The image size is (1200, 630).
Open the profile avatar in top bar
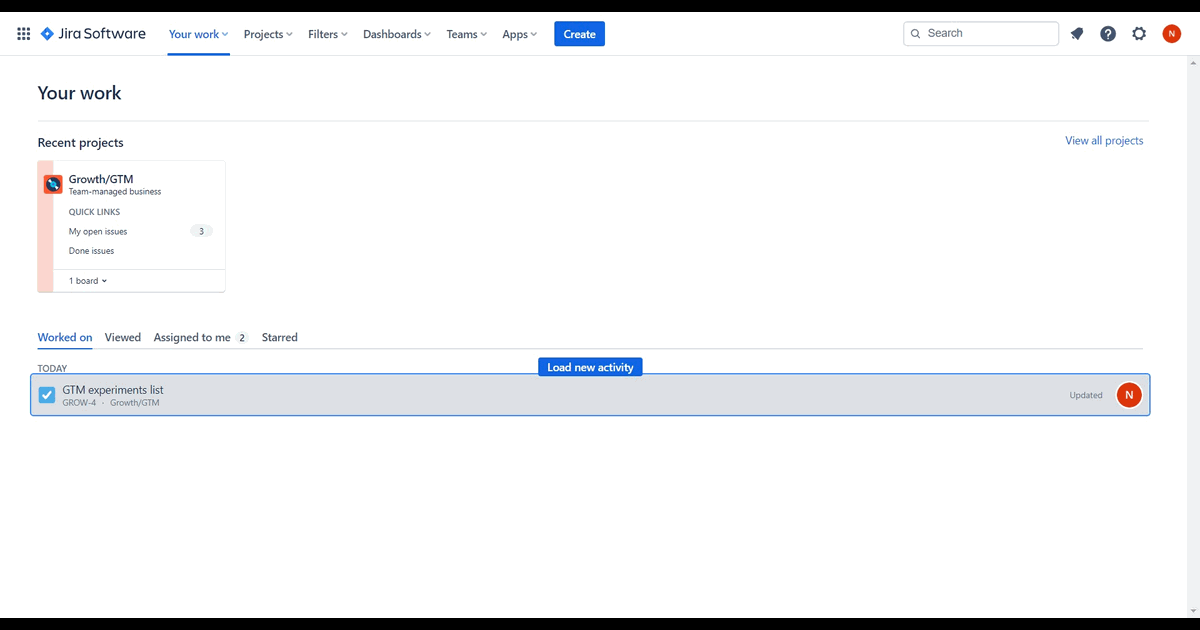(1171, 34)
